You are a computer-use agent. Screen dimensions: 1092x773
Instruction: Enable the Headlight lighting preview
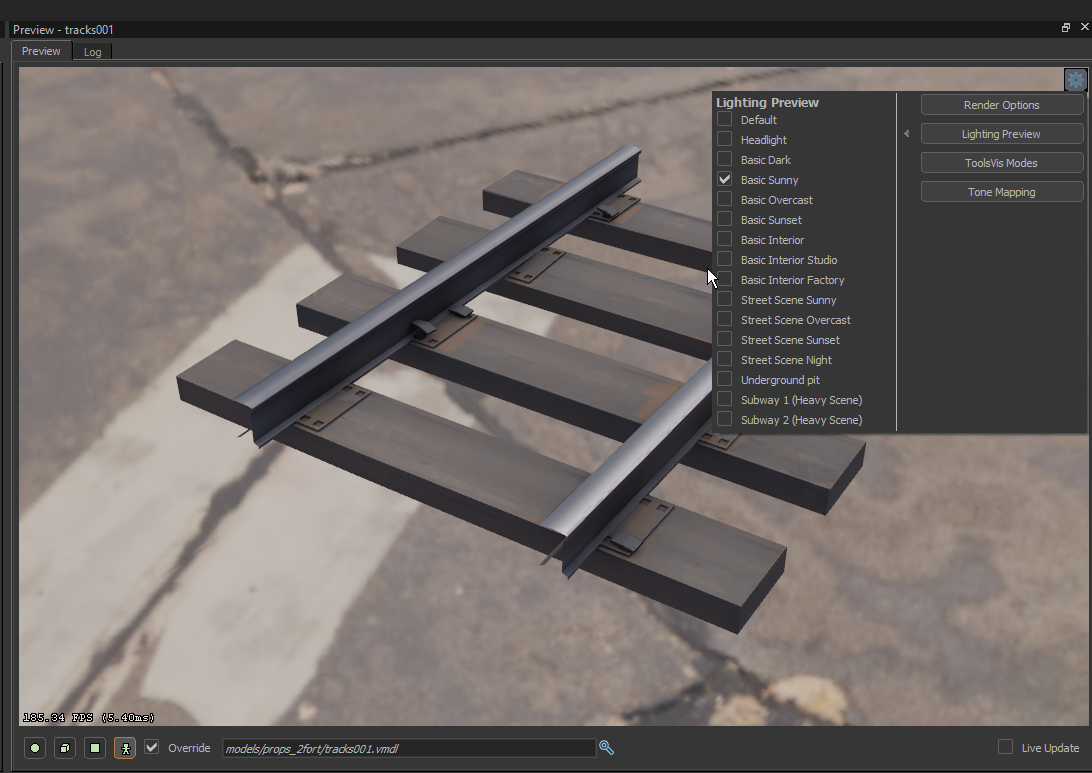click(x=723, y=139)
